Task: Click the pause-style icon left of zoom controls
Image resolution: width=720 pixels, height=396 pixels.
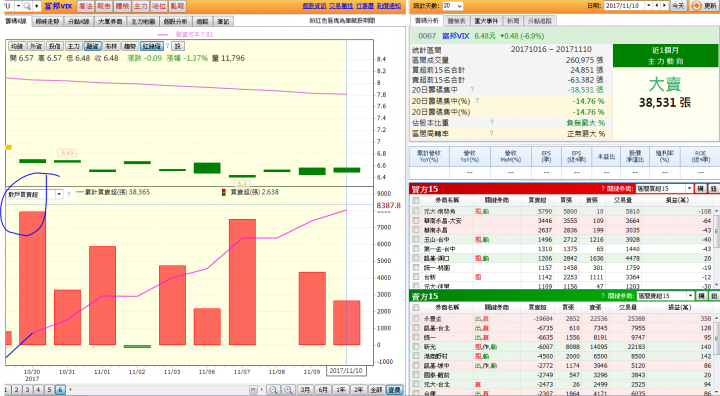Action: pyautogui.click(x=253, y=390)
